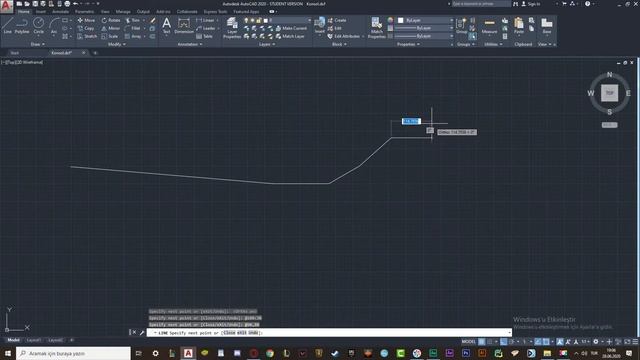Toggle the layer freeze sun icon
This screenshot has height=360, width=640.
252,20
